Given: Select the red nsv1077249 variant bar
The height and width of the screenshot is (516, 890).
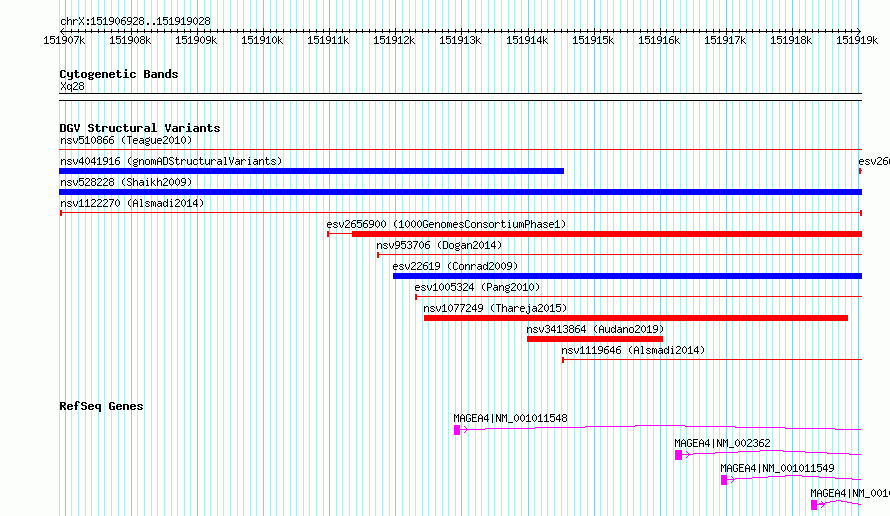Looking at the screenshot, I should [x=636, y=318].
